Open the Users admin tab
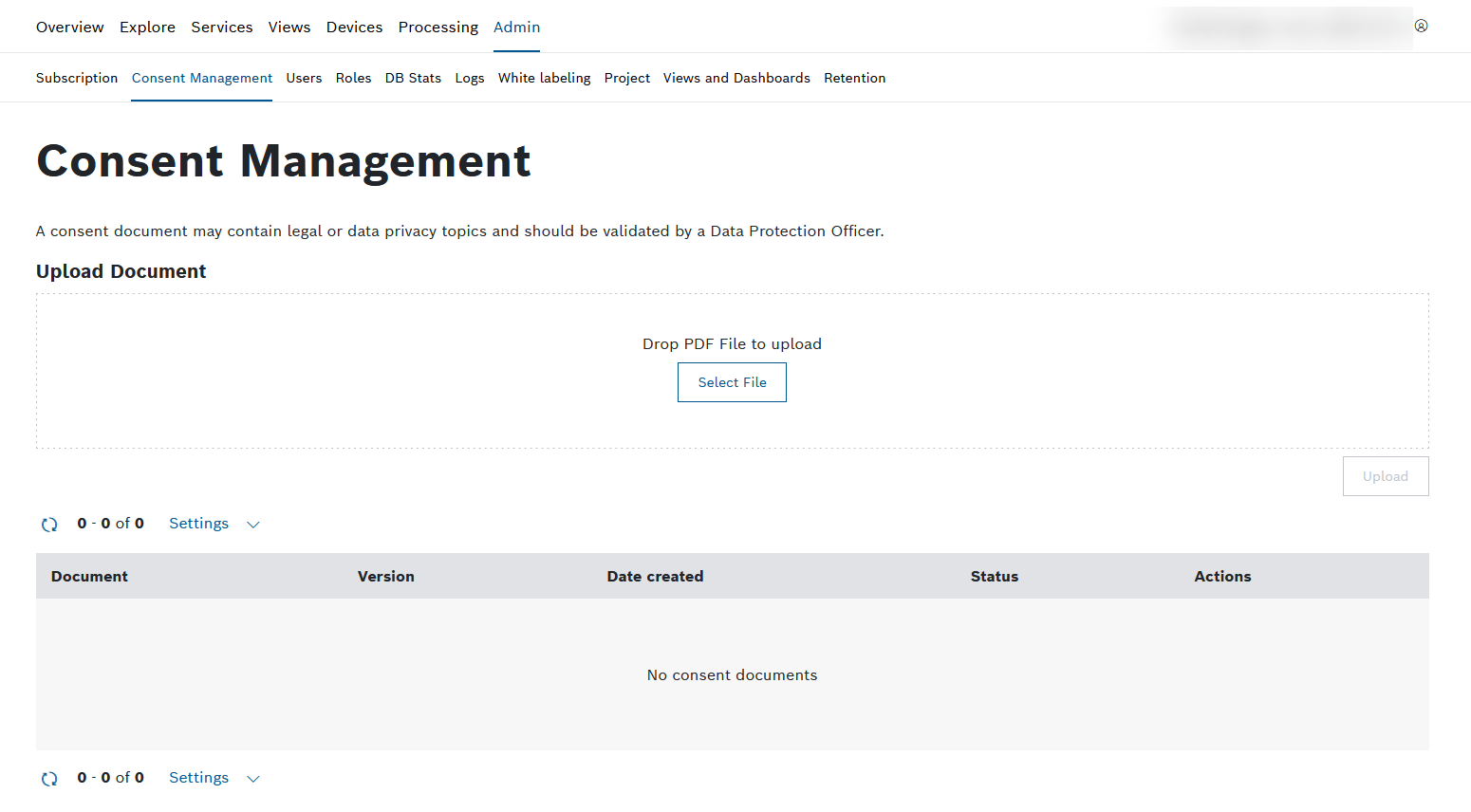 point(304,78)
